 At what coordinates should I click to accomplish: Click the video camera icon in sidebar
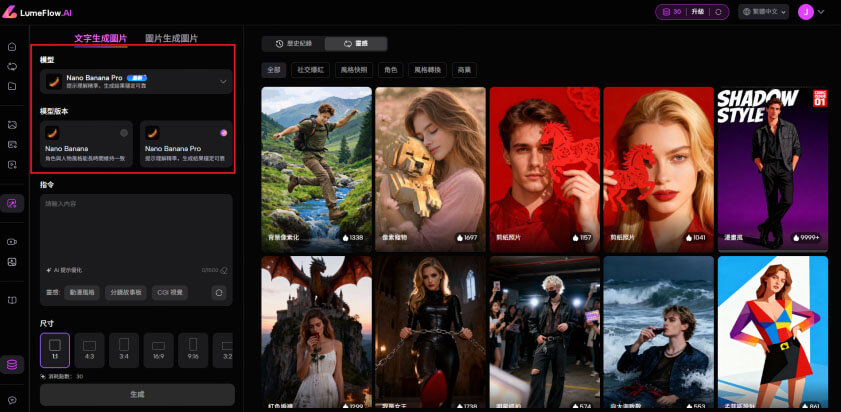pyautogui.click(x=13, y=241)
